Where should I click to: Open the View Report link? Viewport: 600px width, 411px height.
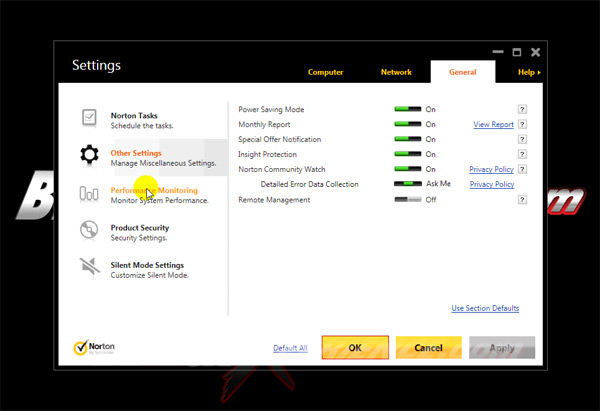493,124
